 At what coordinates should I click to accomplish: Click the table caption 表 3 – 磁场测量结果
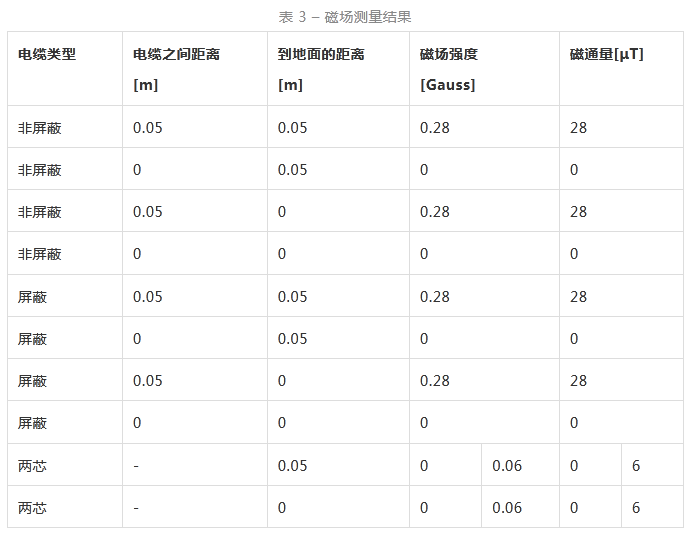(345, 16)
